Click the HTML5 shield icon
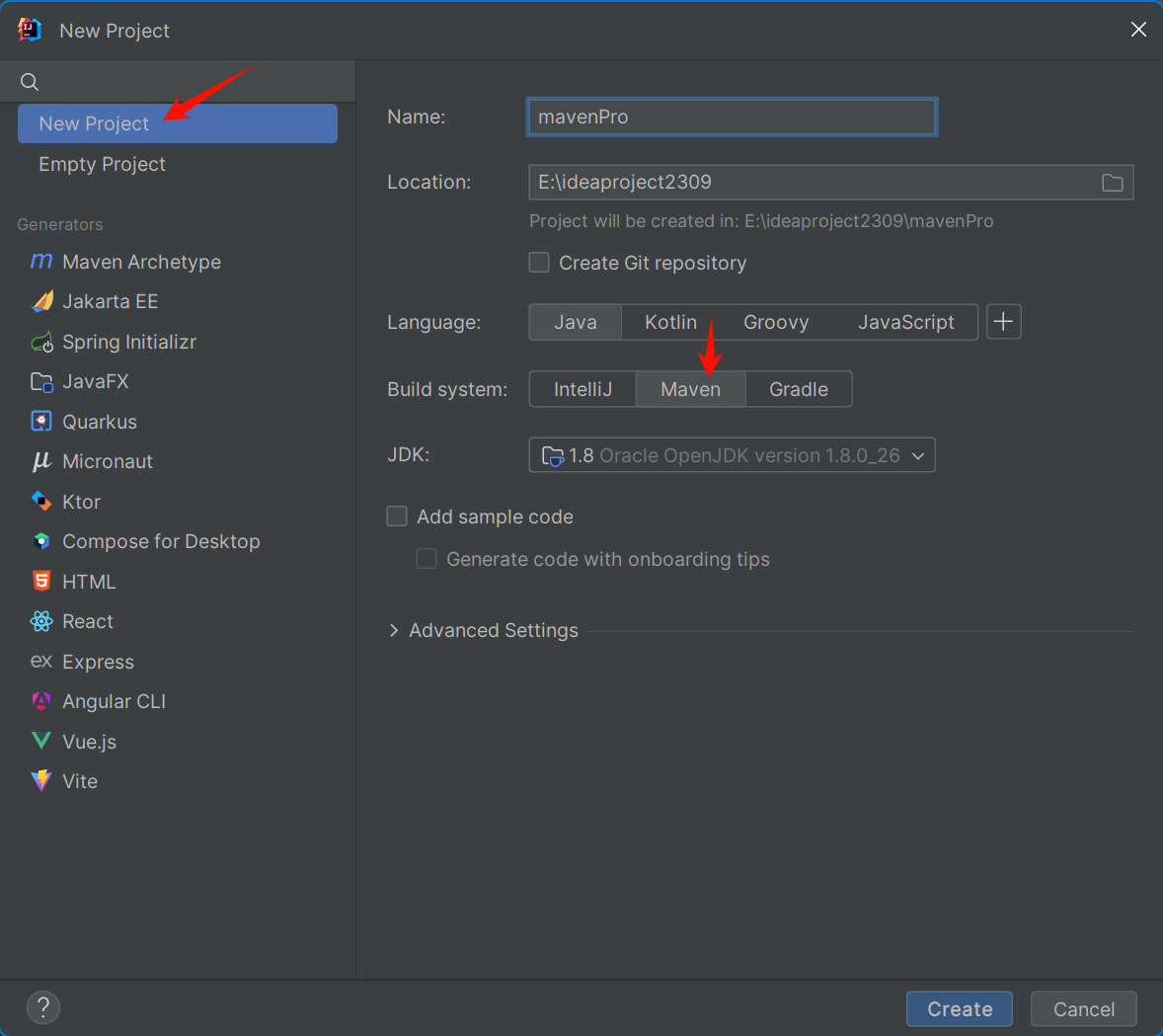The image size is (1163, 1036). click(41, 581)
